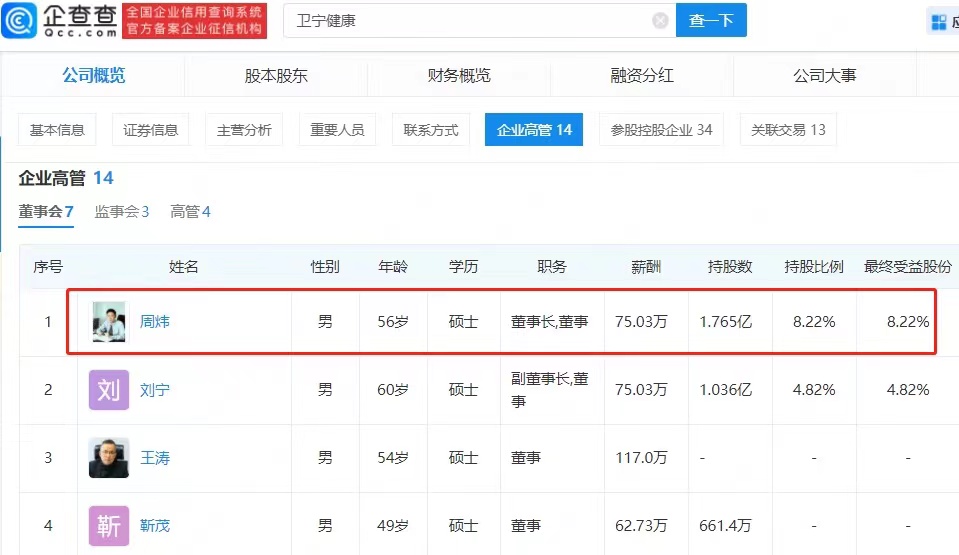The height and width of the screenshot is (555, 959).
Task: Open the apps grid icon at top right
Action: [x=938, y=23]
